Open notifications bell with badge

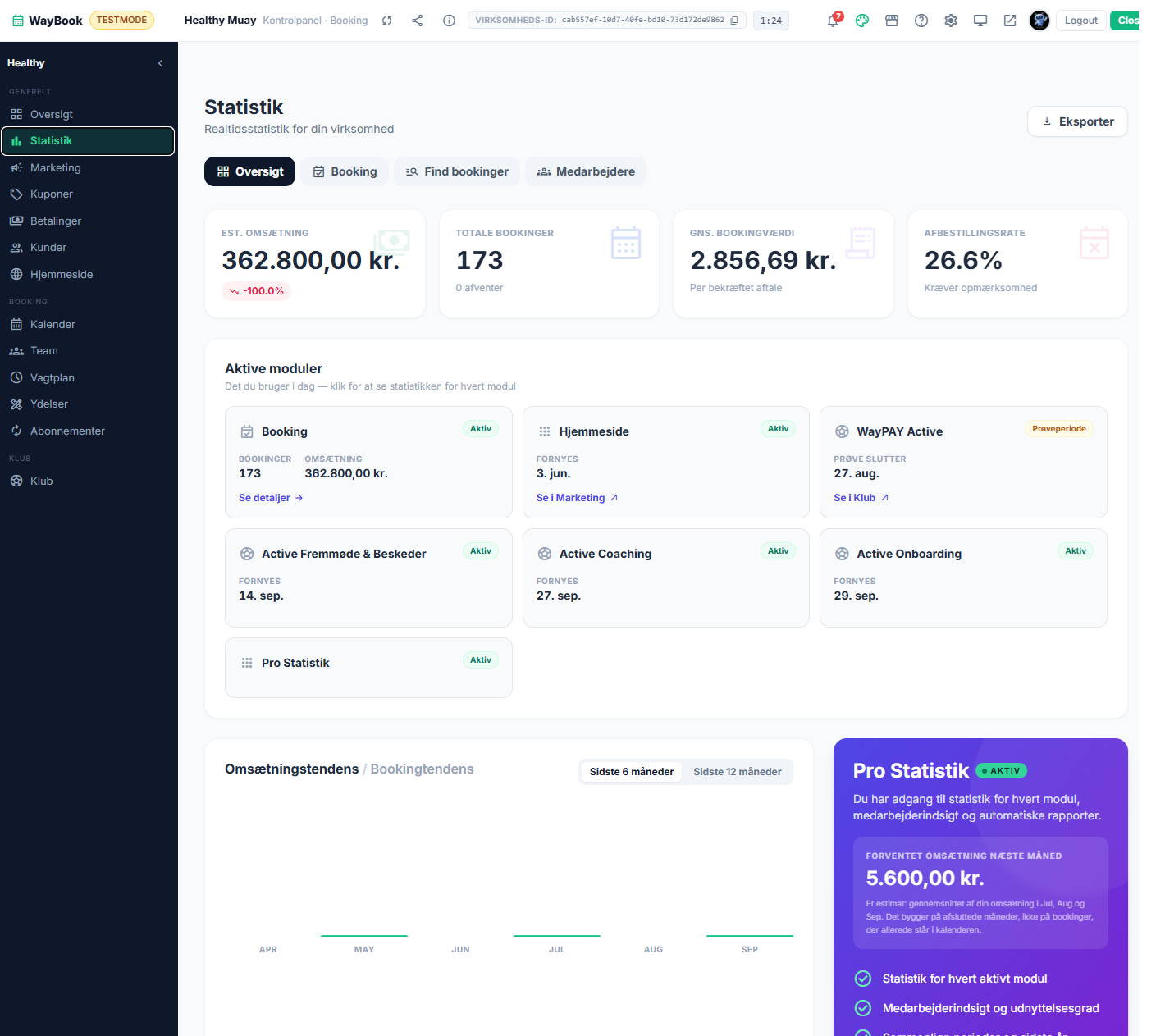[834, 20]
